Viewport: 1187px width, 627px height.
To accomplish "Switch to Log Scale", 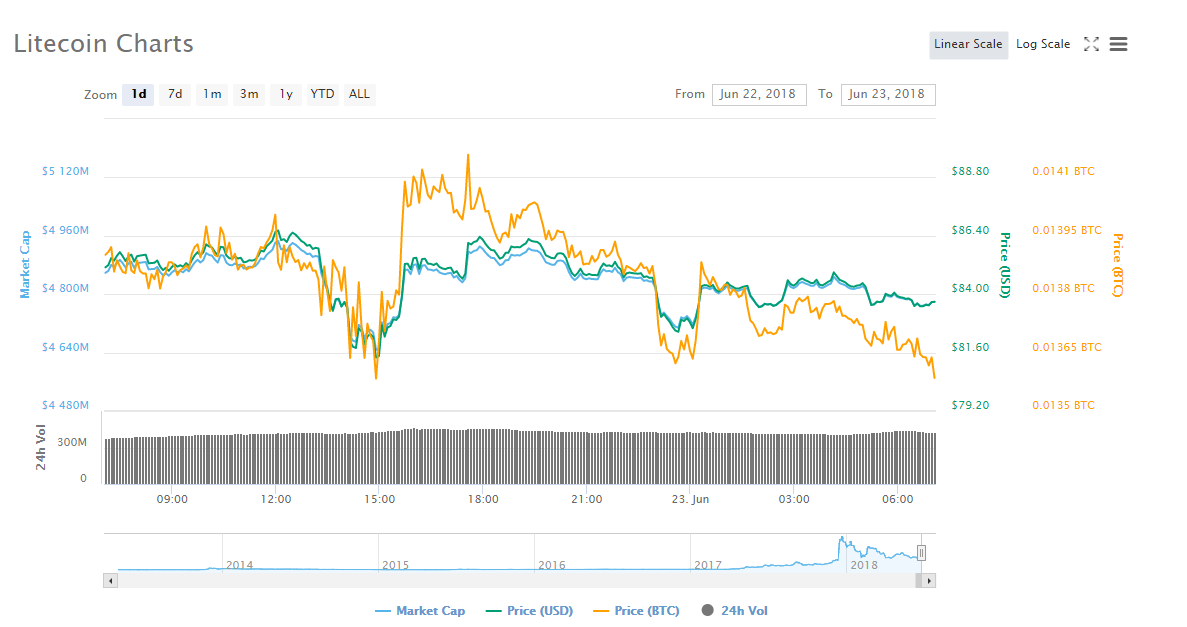I will (1043, 44).
